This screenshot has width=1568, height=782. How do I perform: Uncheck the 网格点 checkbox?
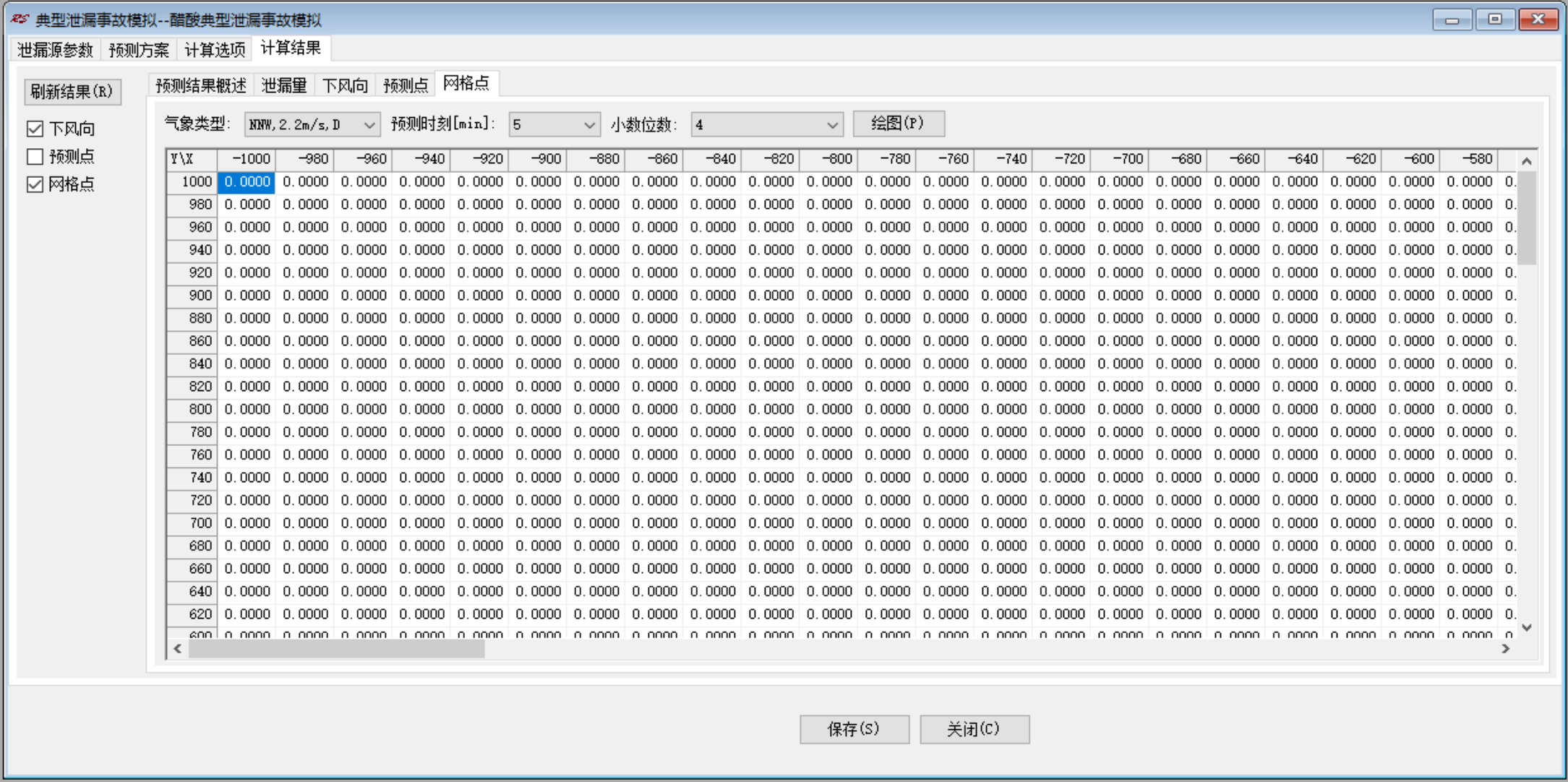click(x=35, y=184)
